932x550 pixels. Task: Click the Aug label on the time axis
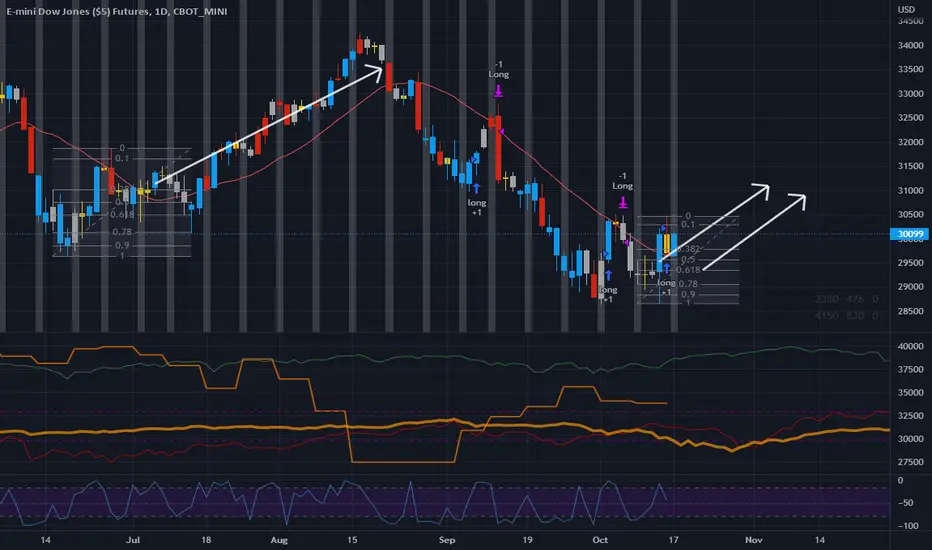279,540
